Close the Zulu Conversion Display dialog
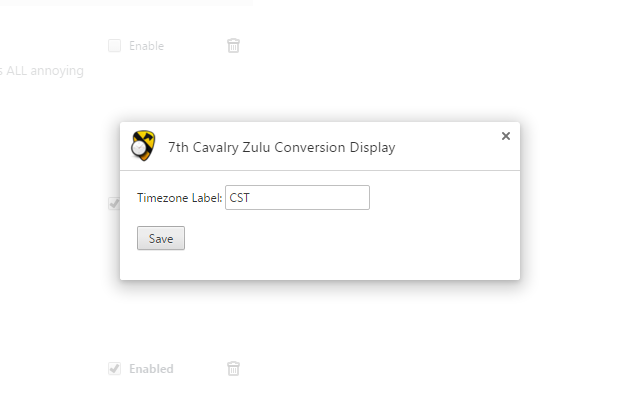This screenshot has height=400, width=640. pyautogui.click(x=506, y=136)
